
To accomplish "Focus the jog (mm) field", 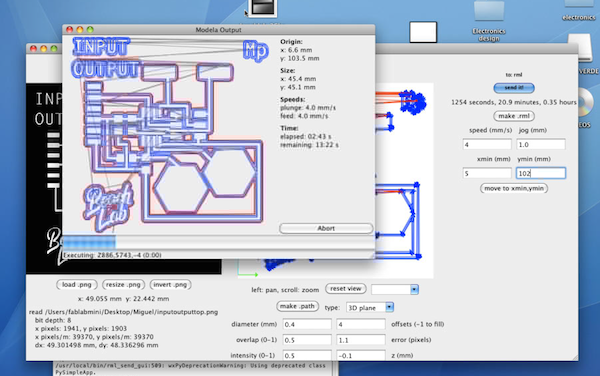I will point(541,145).
